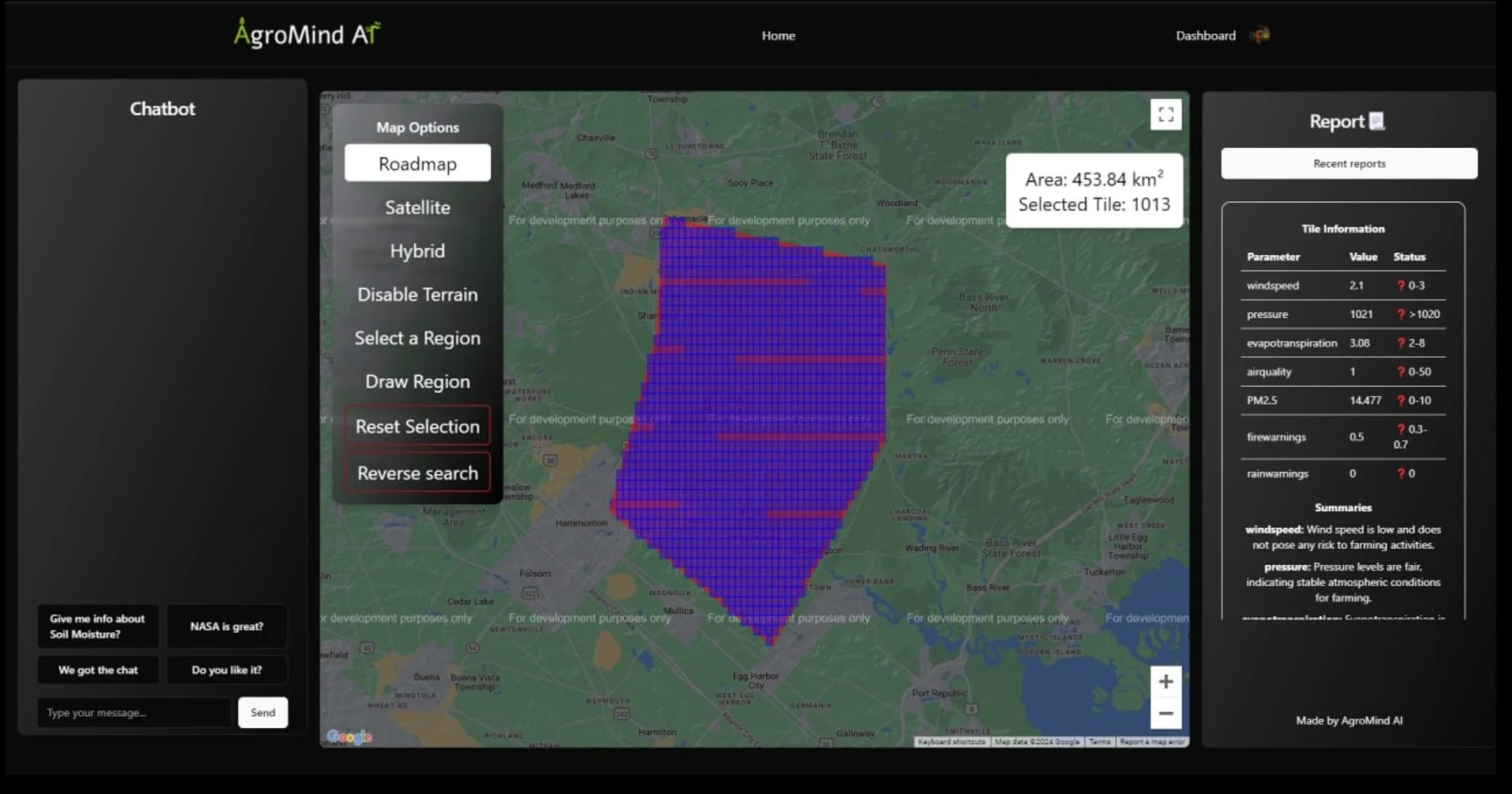Switch the map to Satellite view
The image size is (1512, 794).
click(417, 208)
